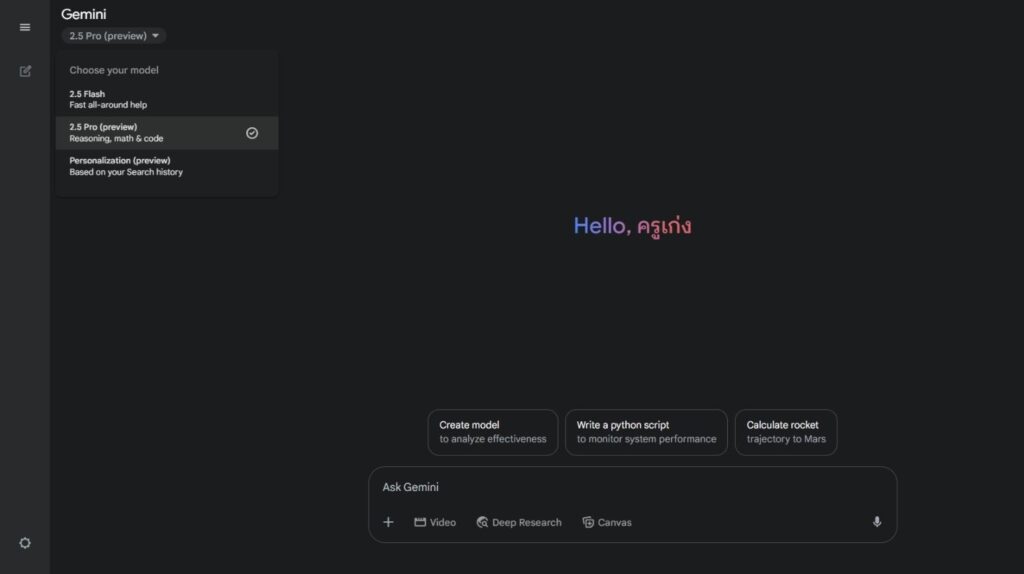Click Calculate rocket trajectory suggestion

(786, 432)
